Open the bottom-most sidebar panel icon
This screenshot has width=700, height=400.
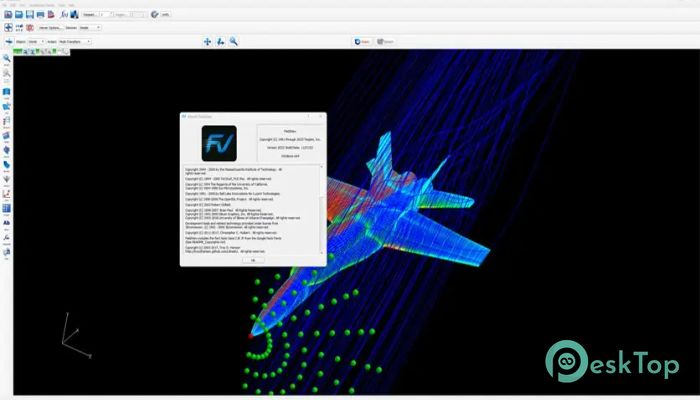6,253
